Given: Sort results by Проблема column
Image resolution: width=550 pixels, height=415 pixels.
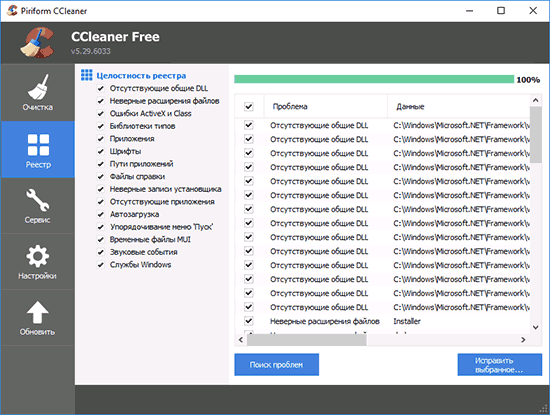Looking at the screenshot, I should [326, 106].
